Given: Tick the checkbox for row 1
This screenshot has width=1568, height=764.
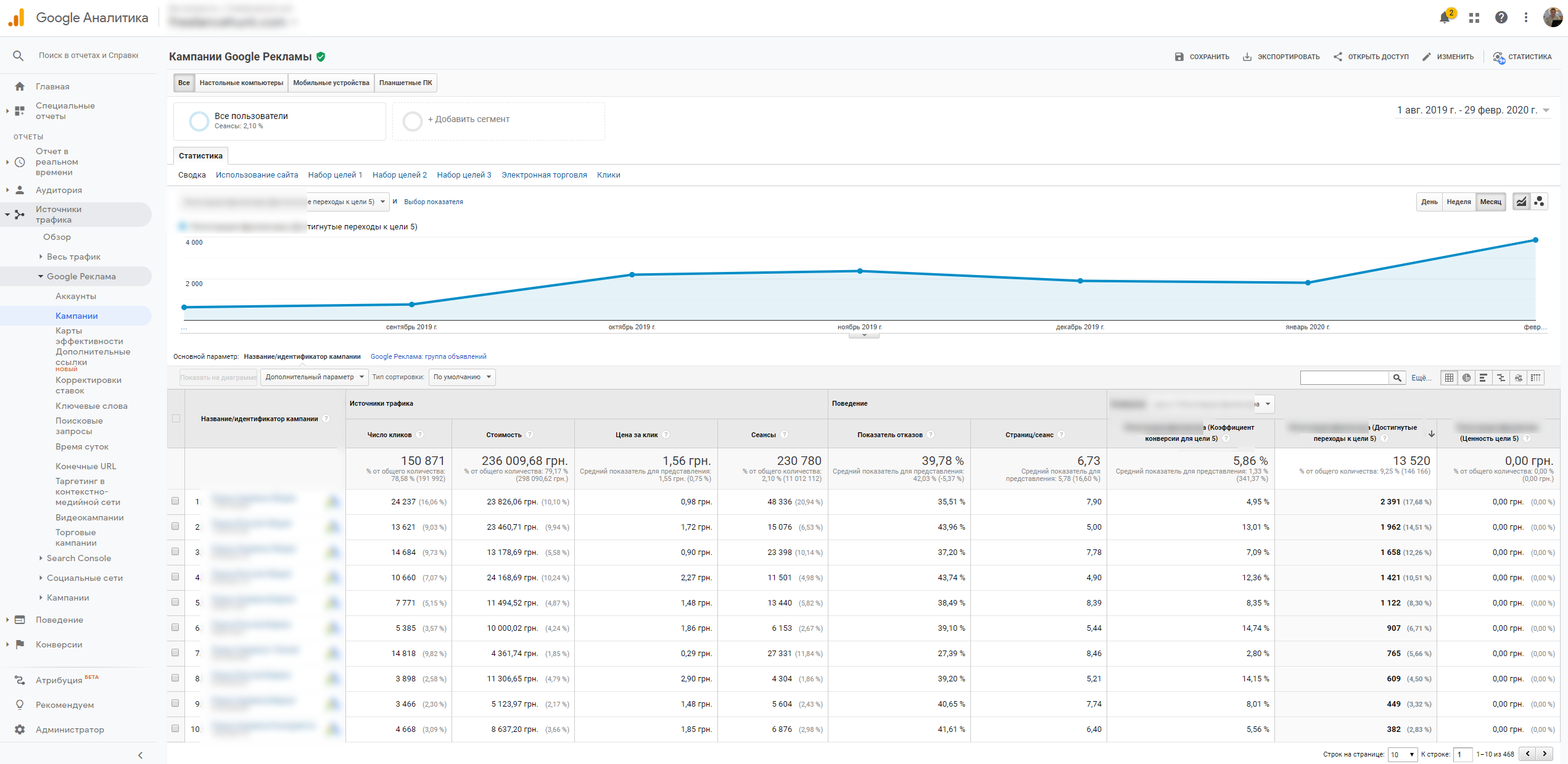Looking at the screenshot, I should (175, 501).
